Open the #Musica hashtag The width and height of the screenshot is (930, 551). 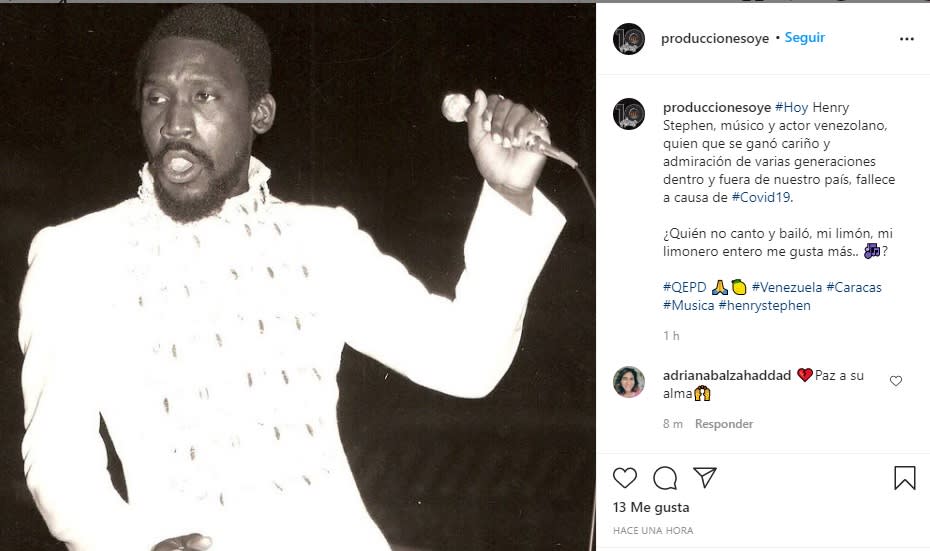pyautogui.click(x=688, y=305)
